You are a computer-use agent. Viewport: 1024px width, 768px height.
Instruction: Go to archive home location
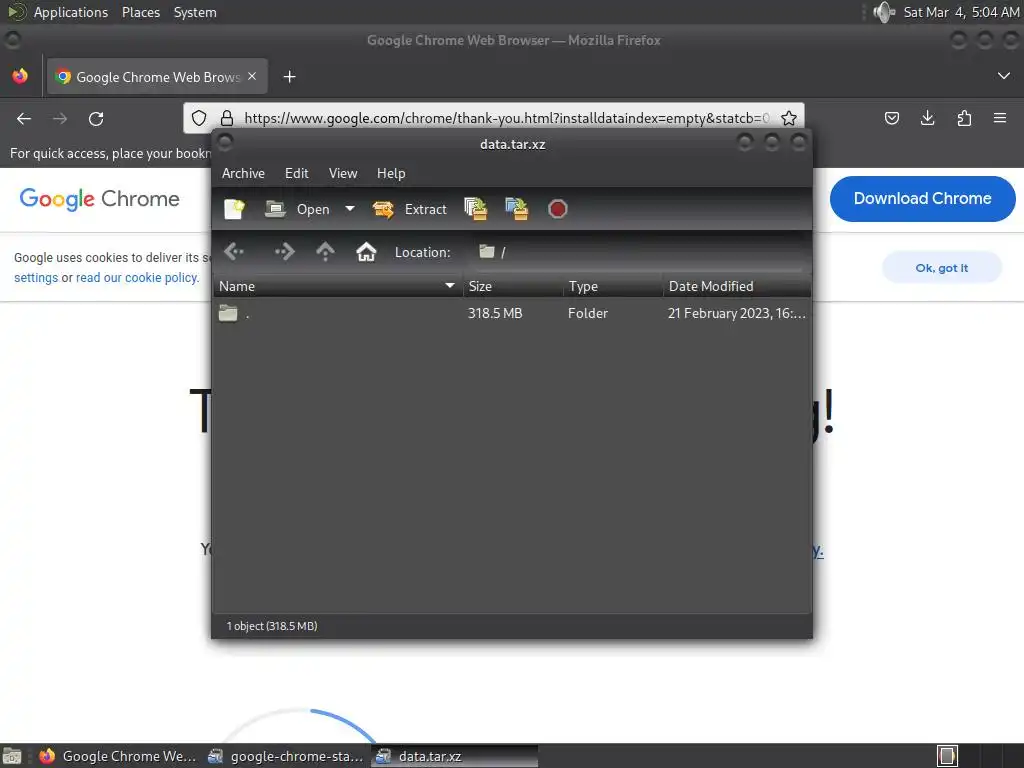[x=366, y=251]
